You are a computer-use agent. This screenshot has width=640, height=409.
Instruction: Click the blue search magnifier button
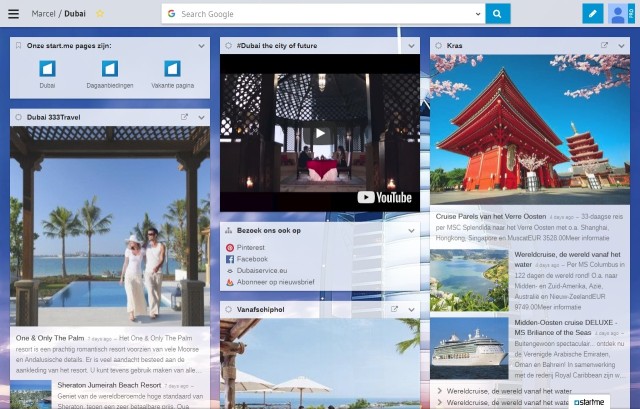498,14
